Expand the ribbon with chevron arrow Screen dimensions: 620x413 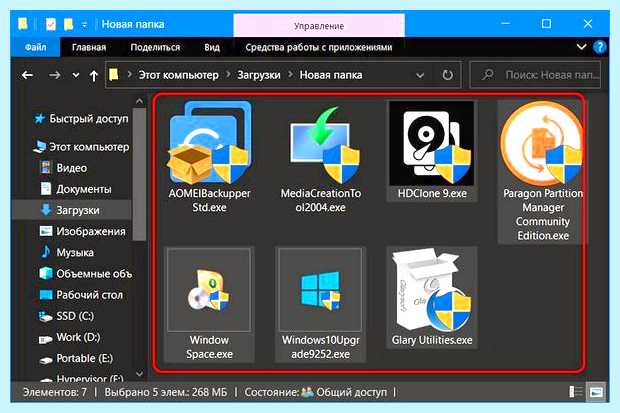[581, 47]
